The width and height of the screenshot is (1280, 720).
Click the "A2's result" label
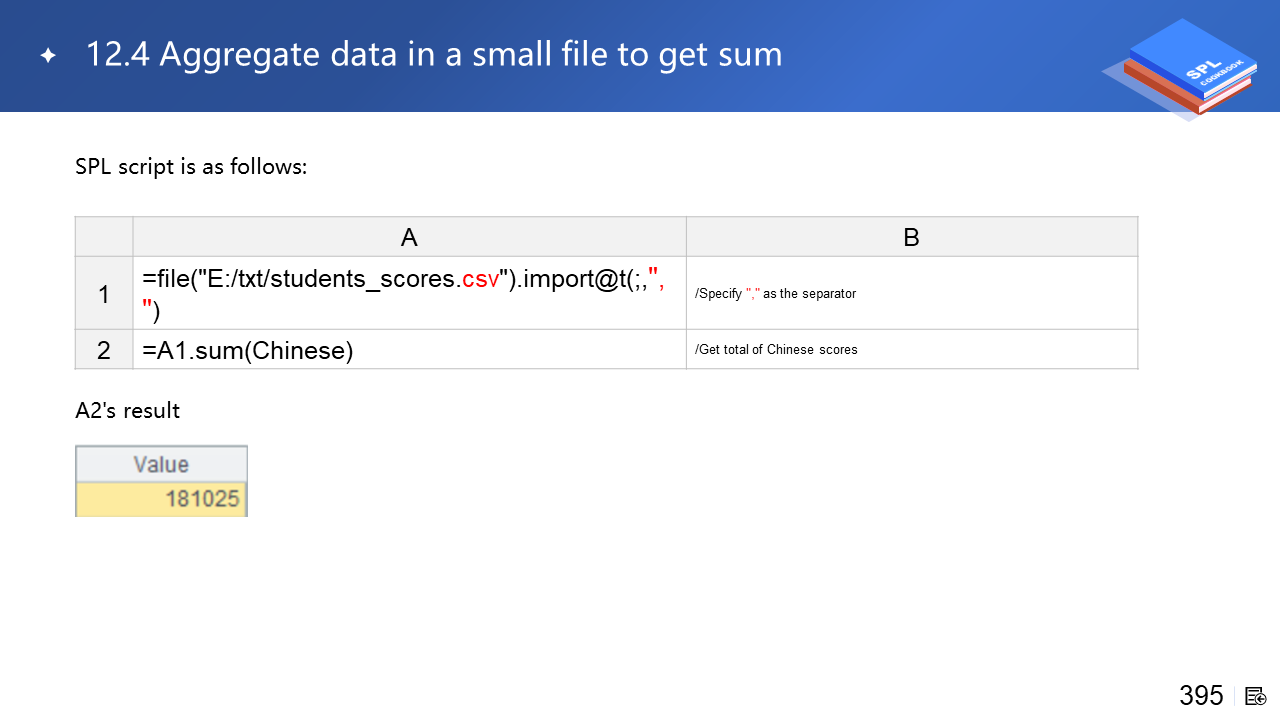[127, 410]
